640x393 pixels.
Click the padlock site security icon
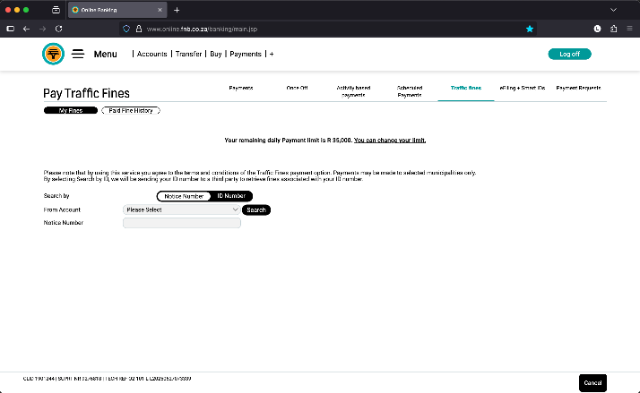tap(139, 29)
